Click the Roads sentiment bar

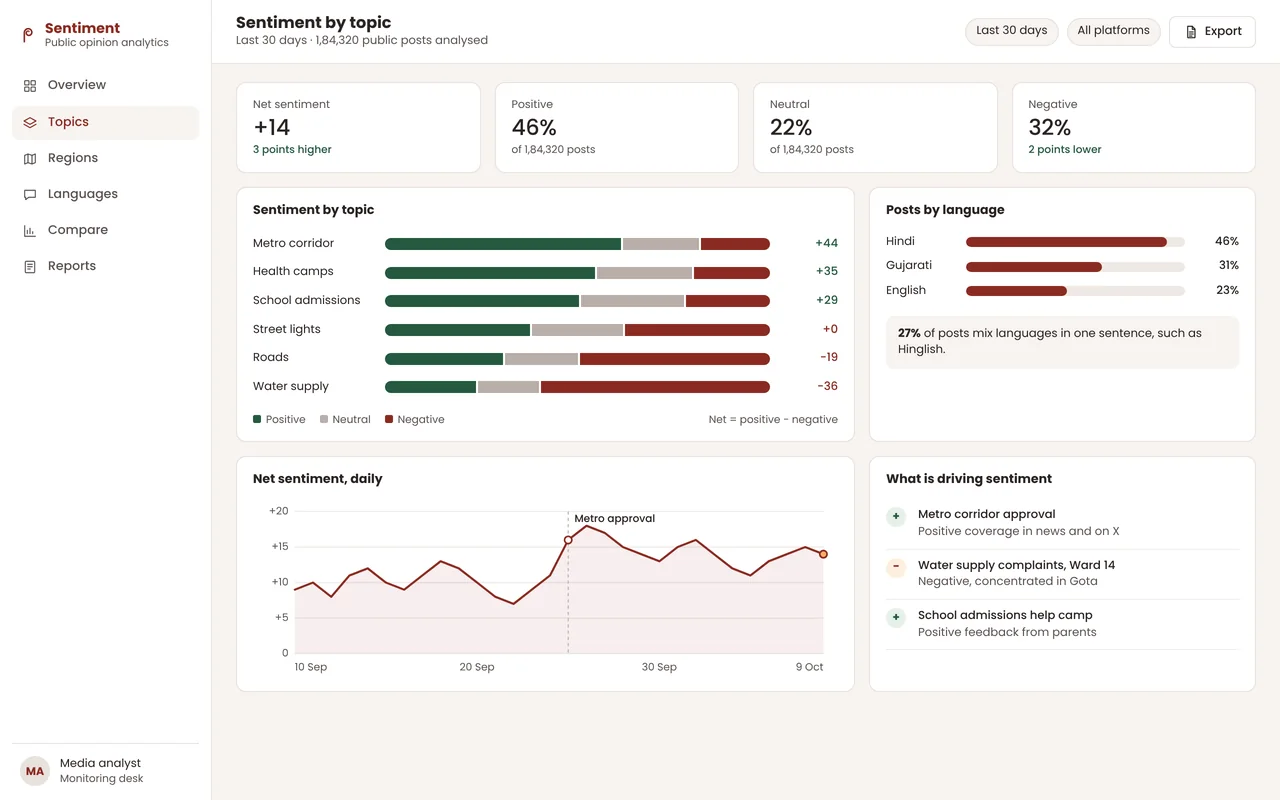click(x=577, y=358)
